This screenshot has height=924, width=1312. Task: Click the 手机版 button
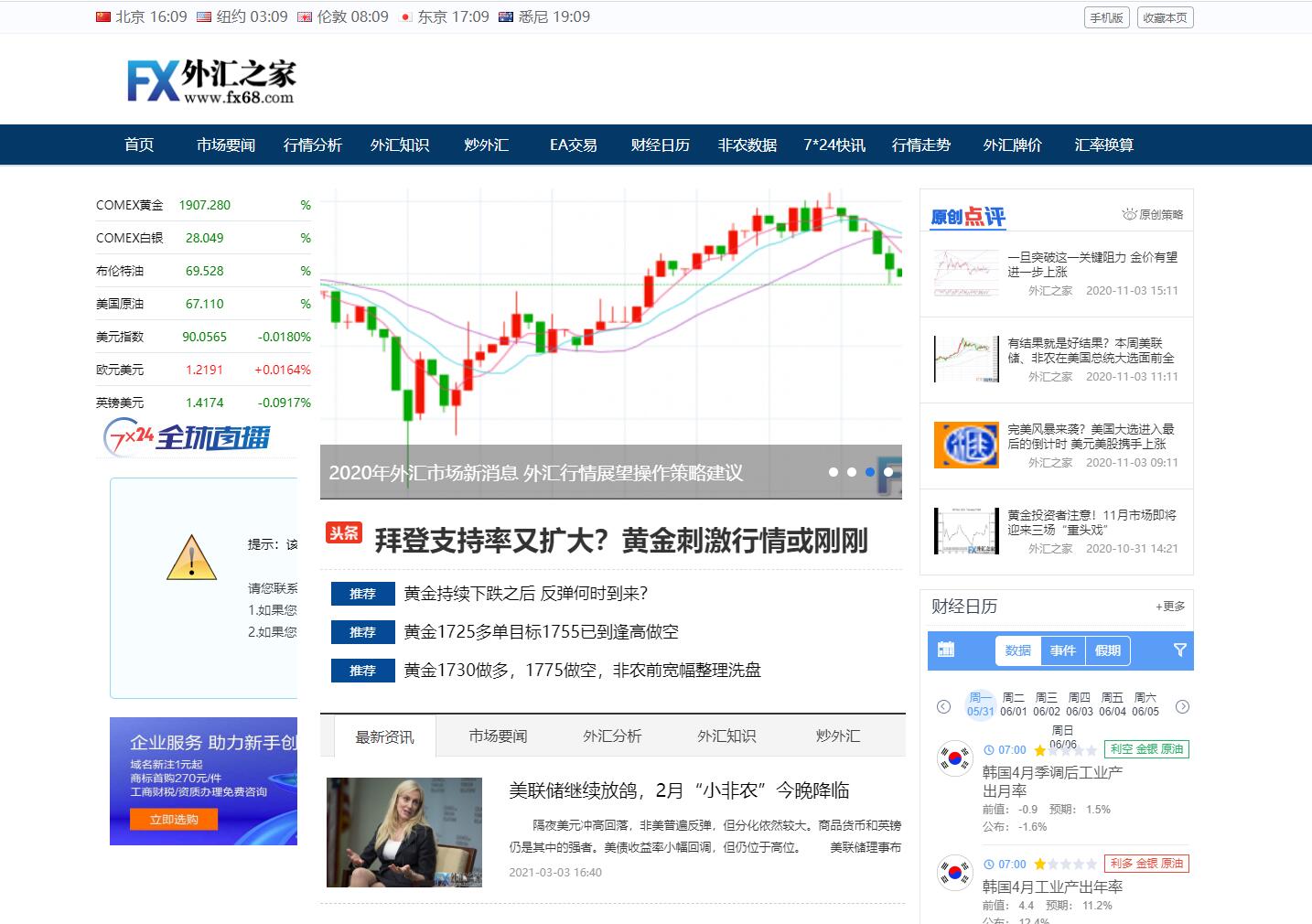click(x=1106, y=17)
